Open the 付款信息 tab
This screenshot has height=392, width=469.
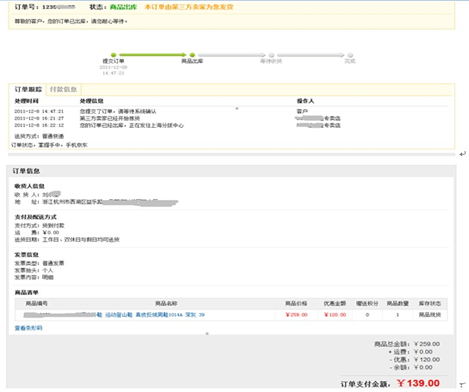click(63, 89)
